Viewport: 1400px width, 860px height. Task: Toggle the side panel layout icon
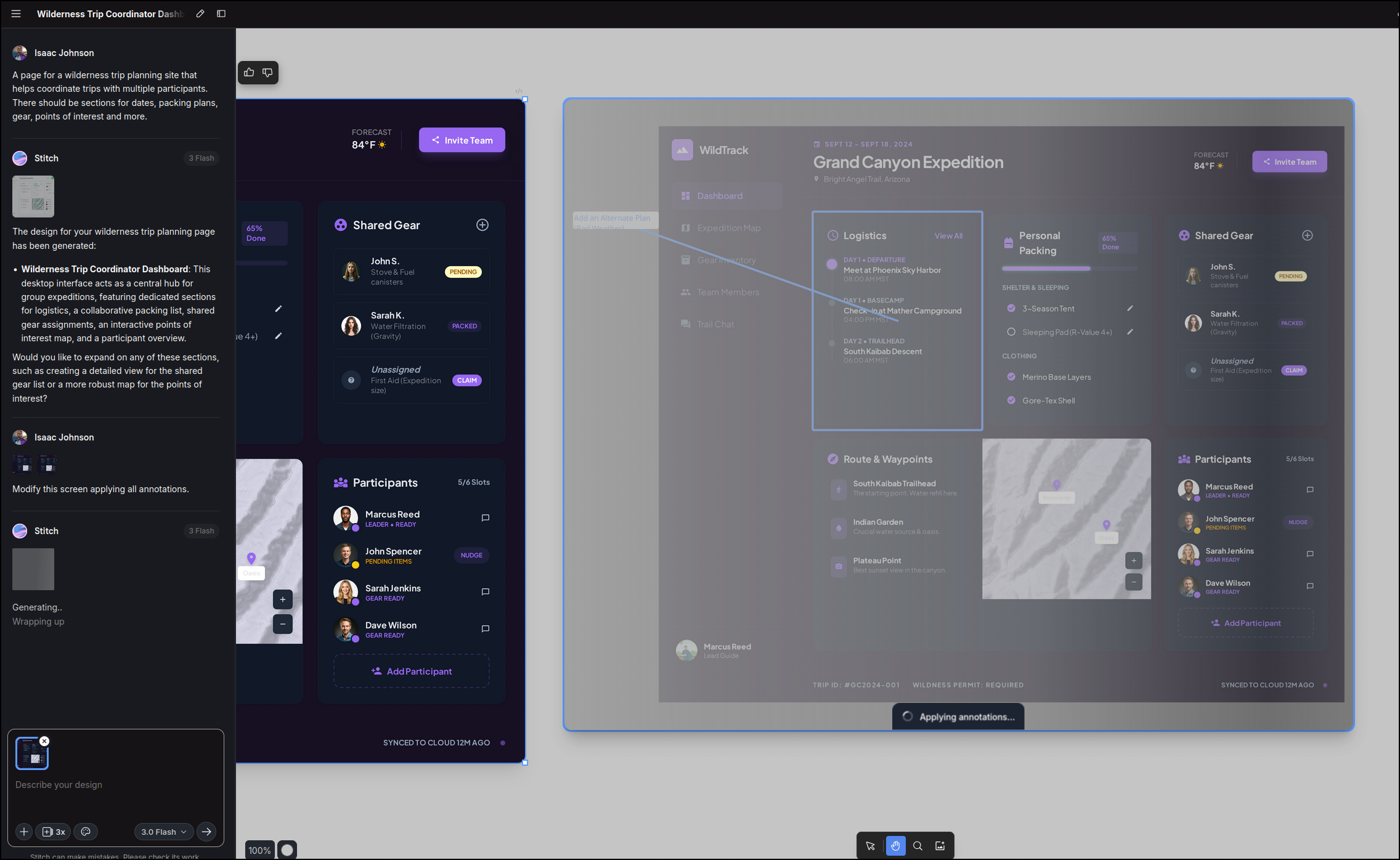[x=221, y=14]
